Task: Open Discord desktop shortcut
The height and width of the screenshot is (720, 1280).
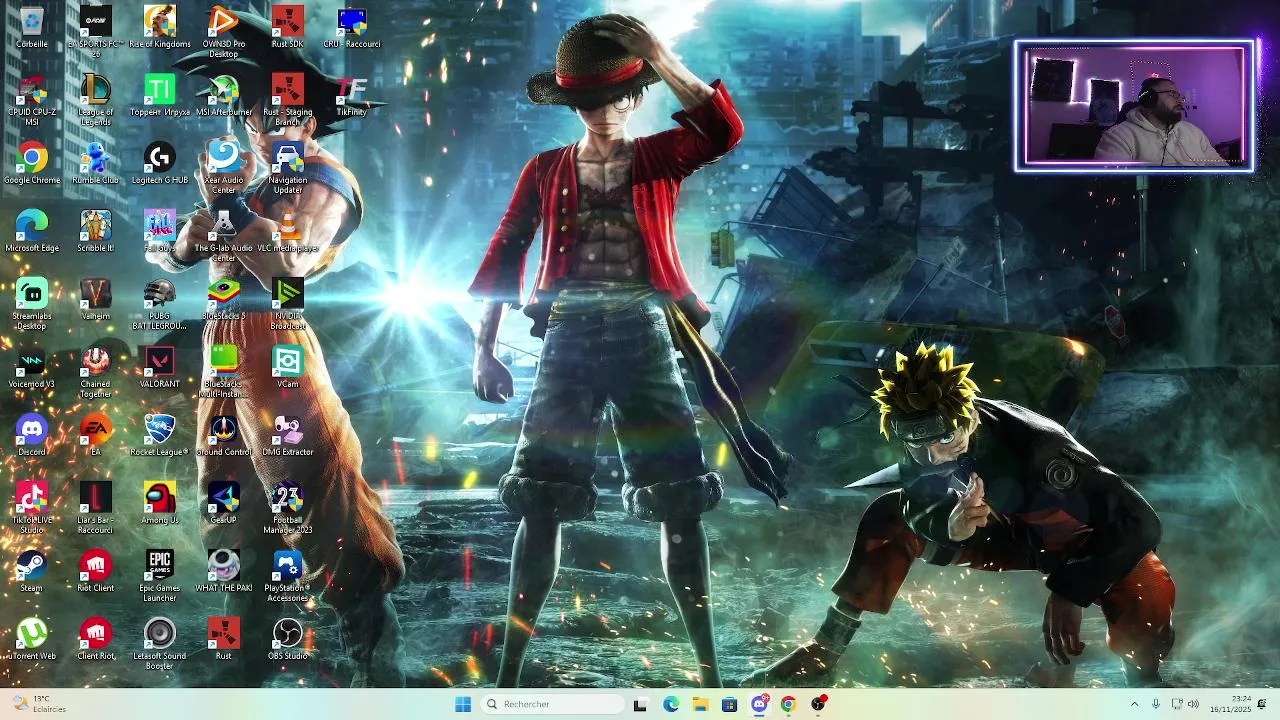Action: 32,435
